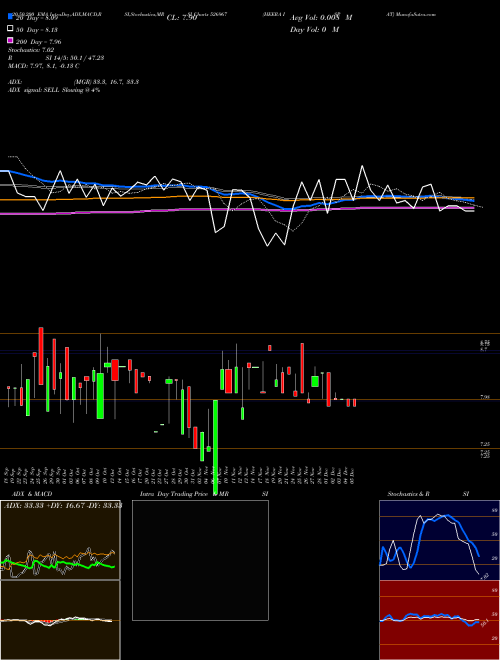Select the '20 Day = 8.09' label

[x=36, y=18]
